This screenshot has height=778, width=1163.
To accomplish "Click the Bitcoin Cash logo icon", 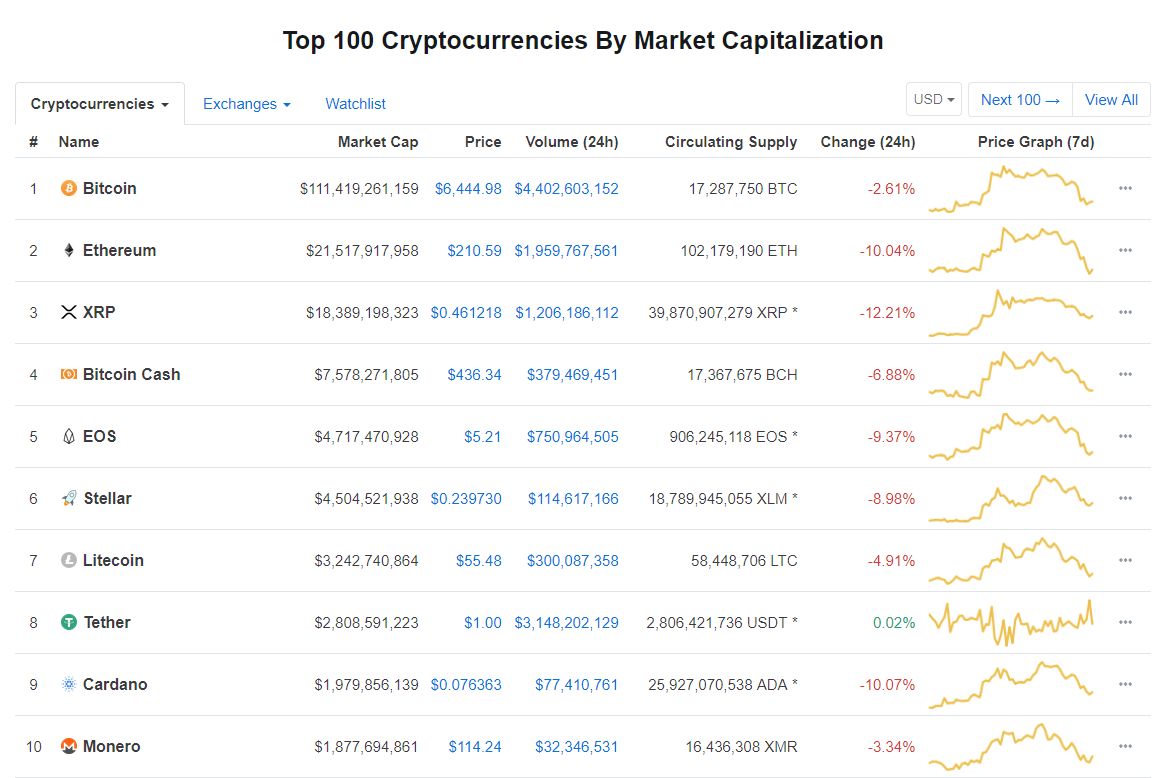I will (69, 374).
